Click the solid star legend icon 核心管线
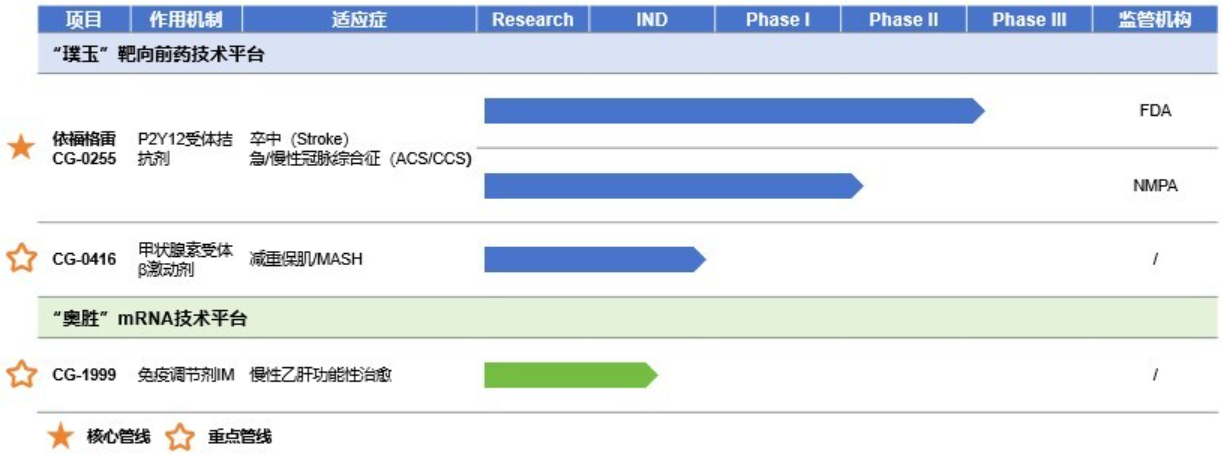Screen dimensions: 1224x459 coord(62,437)
